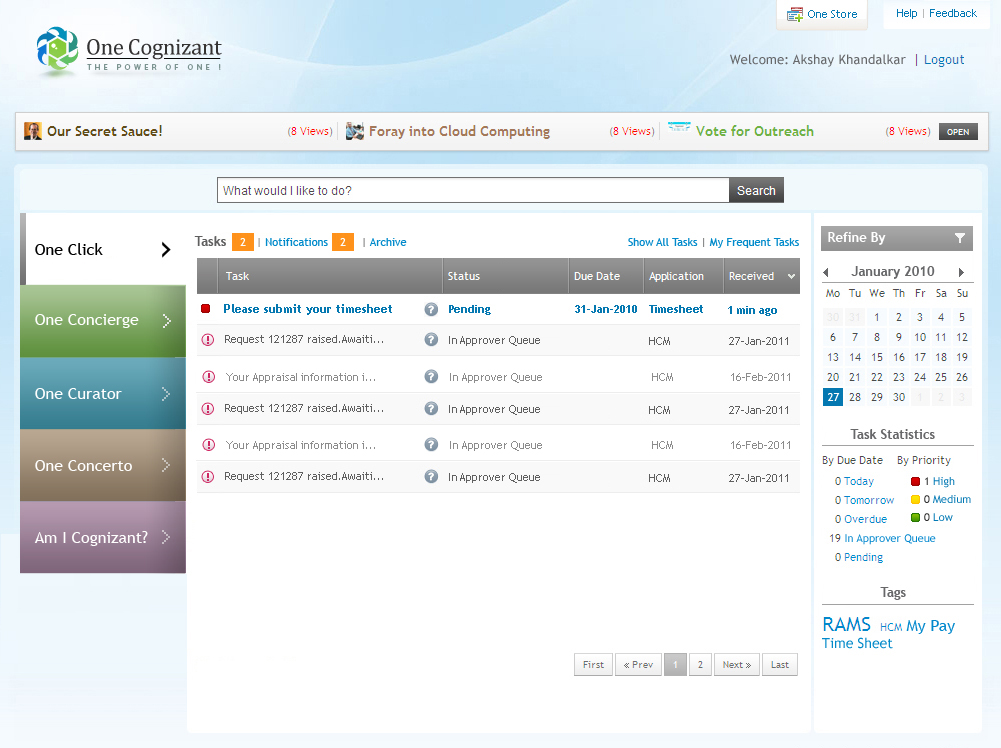Switch to the Notifications tab

296,242
